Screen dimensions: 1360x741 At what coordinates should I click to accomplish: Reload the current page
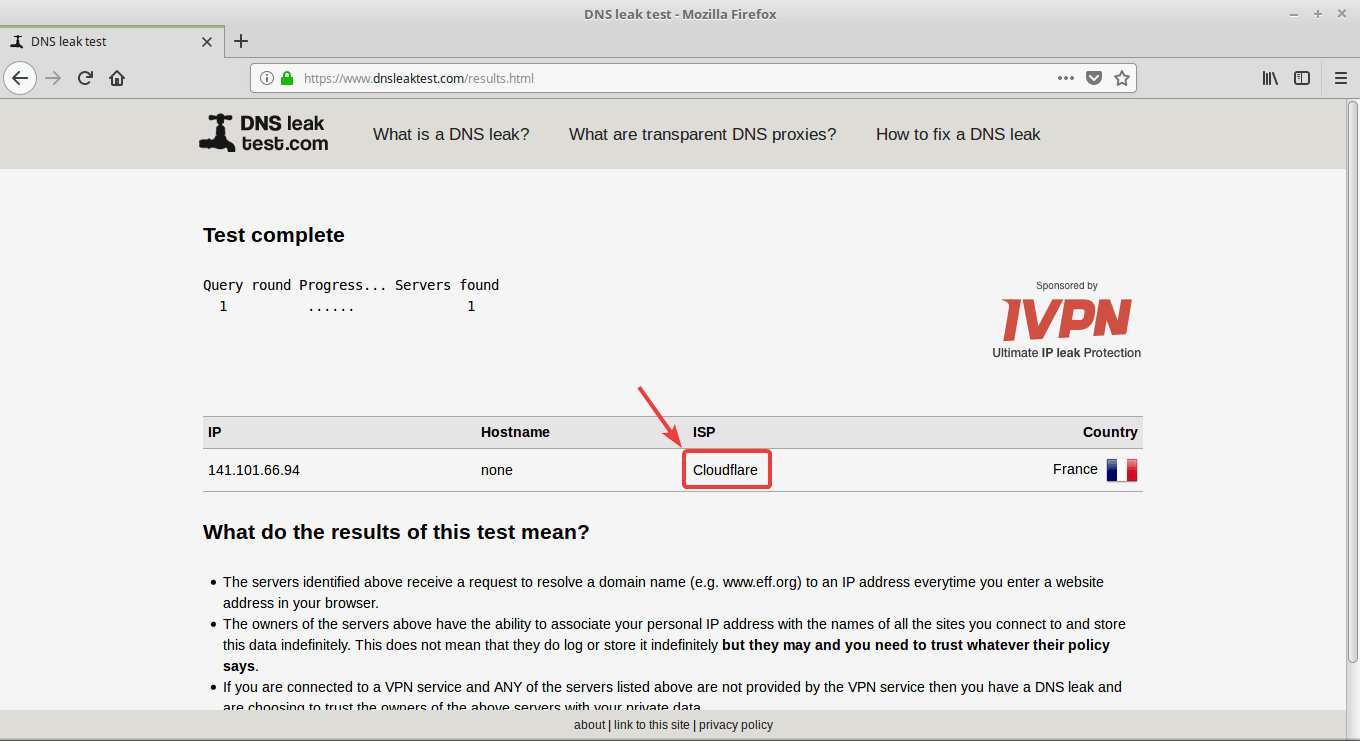click(x=86, y=78)
